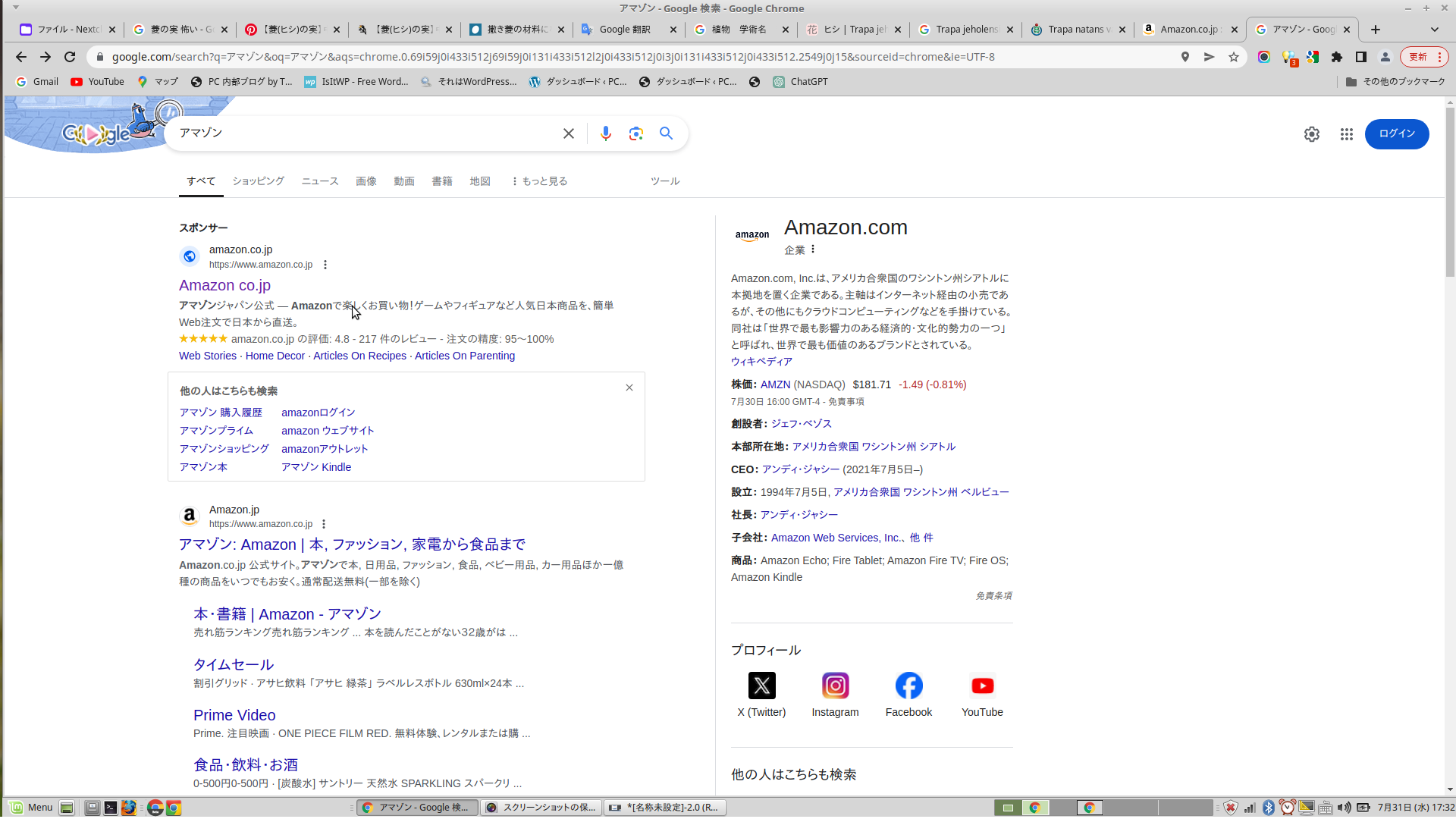This screenshot has height=819, width=1456.
Task: Bookmark this page with star icon
Action: (1233, 57)
